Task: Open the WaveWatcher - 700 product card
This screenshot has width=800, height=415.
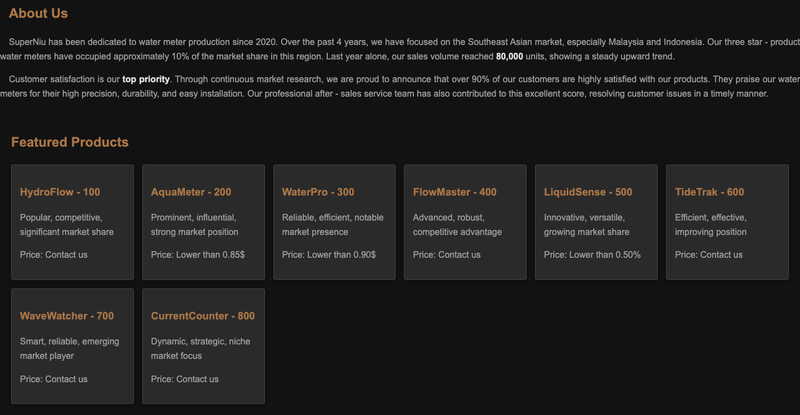Action: (72, 346)
